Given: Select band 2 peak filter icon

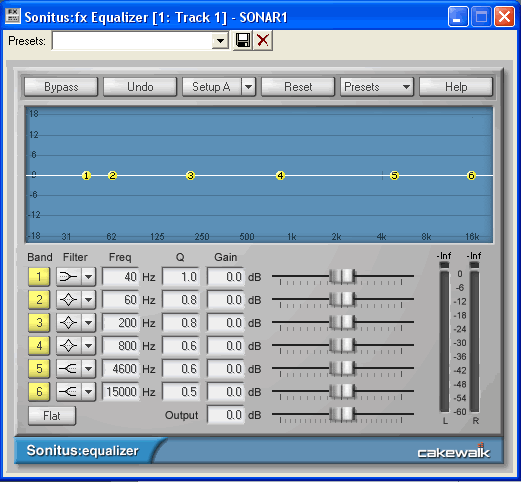Looking at the screenshot, I should pos(68,300).
